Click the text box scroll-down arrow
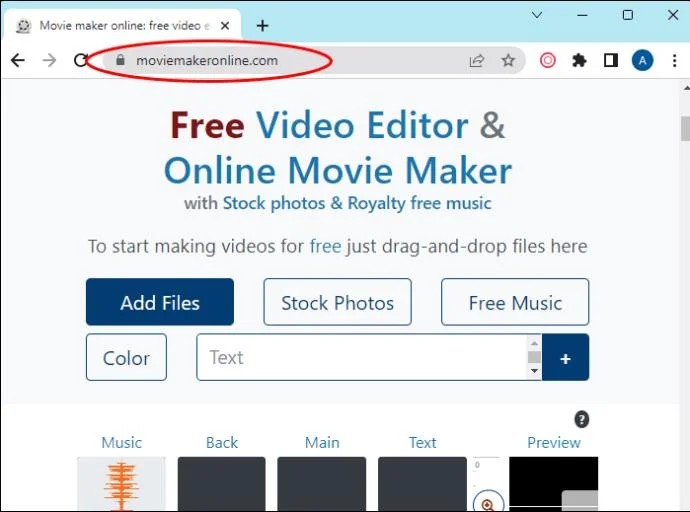This screenshot has height=512, width=690. [x=534, y=371]
